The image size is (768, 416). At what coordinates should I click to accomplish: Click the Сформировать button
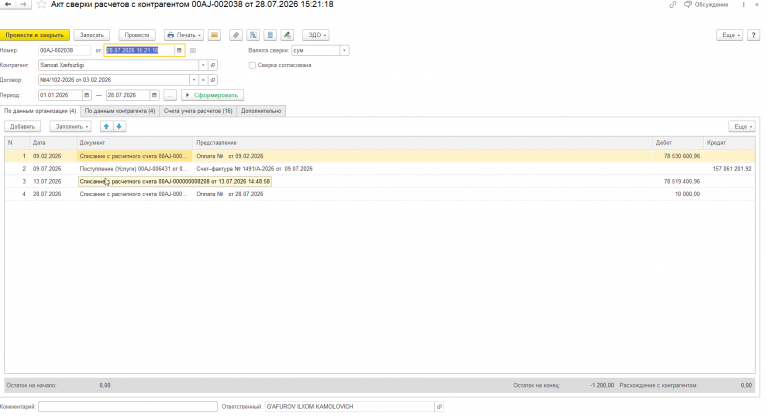click(x=213, y=95)
